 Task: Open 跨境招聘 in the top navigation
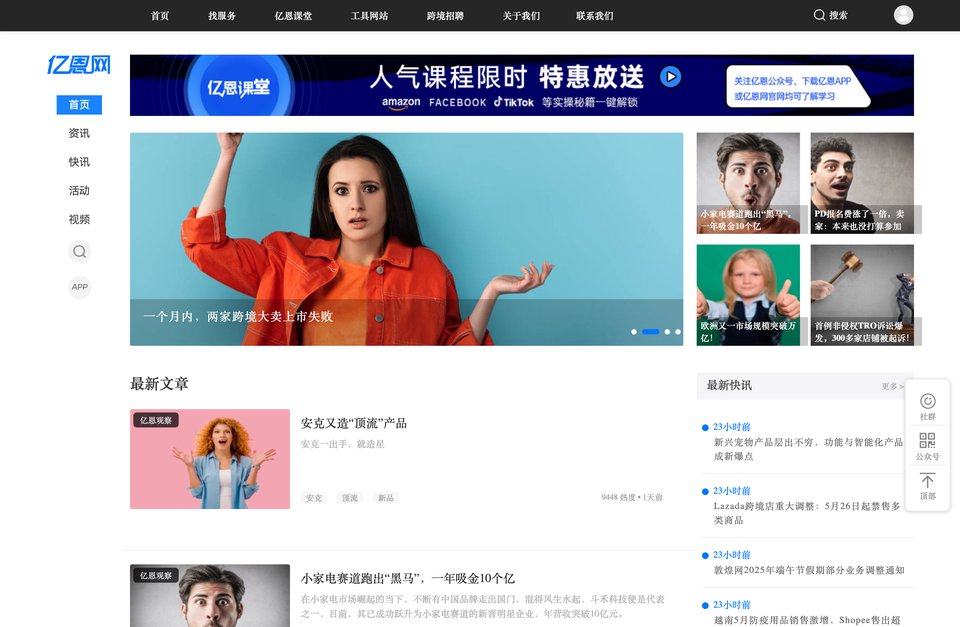(445, 16)
